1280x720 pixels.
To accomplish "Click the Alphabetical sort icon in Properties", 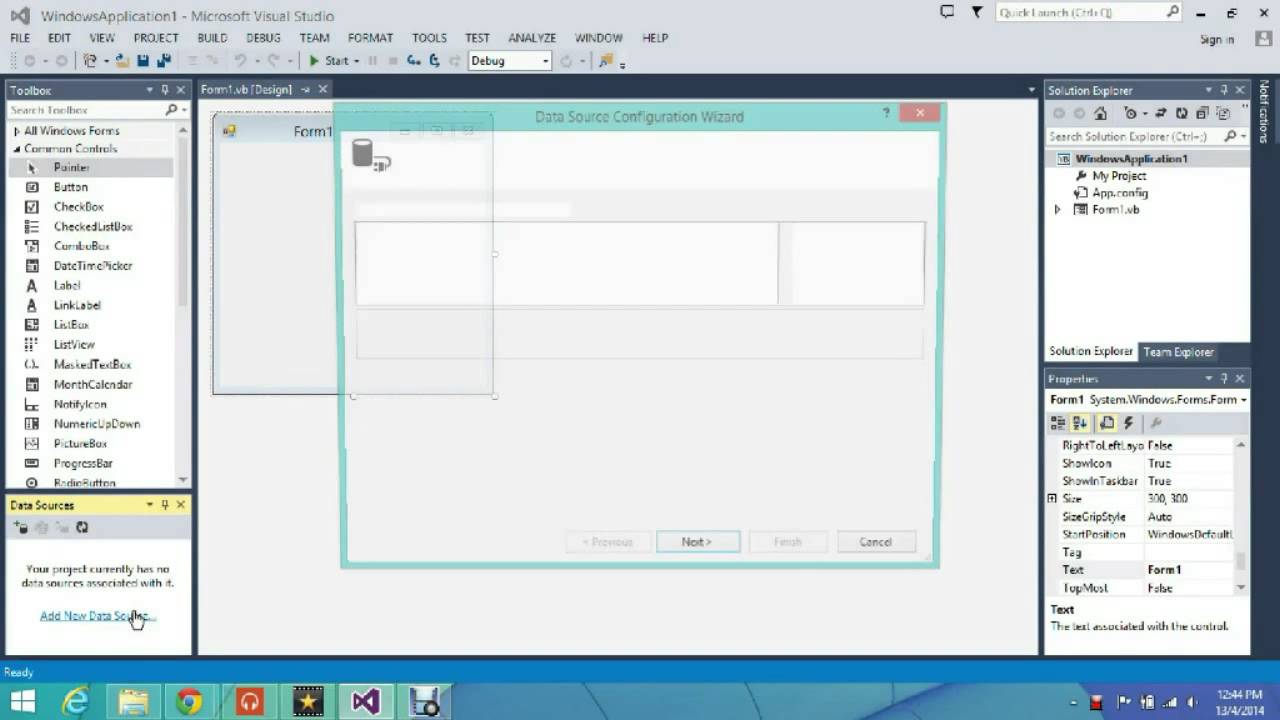I will pyautogui.click(x=1080, y=423).
